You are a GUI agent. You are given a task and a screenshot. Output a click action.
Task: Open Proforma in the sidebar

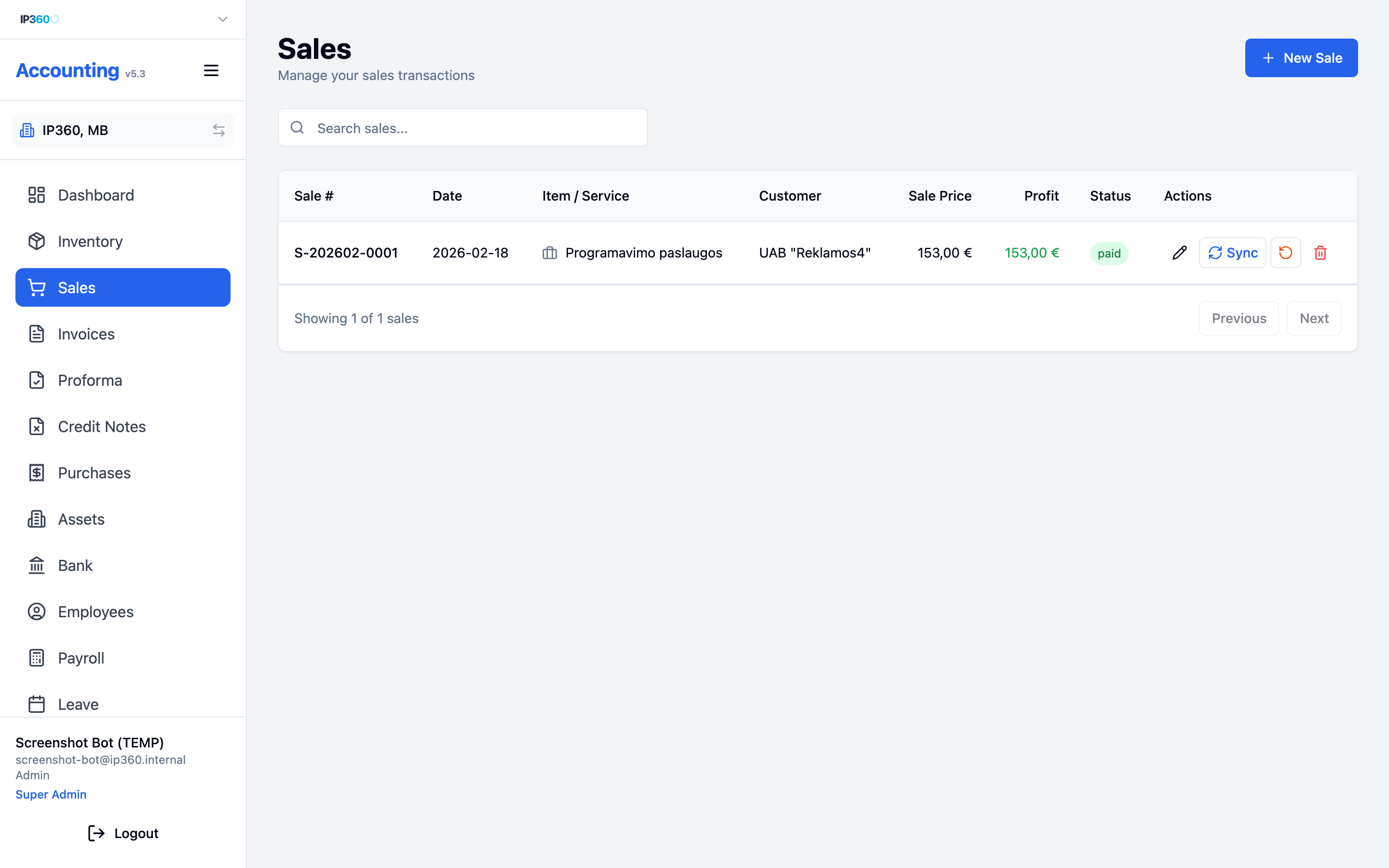123,380
